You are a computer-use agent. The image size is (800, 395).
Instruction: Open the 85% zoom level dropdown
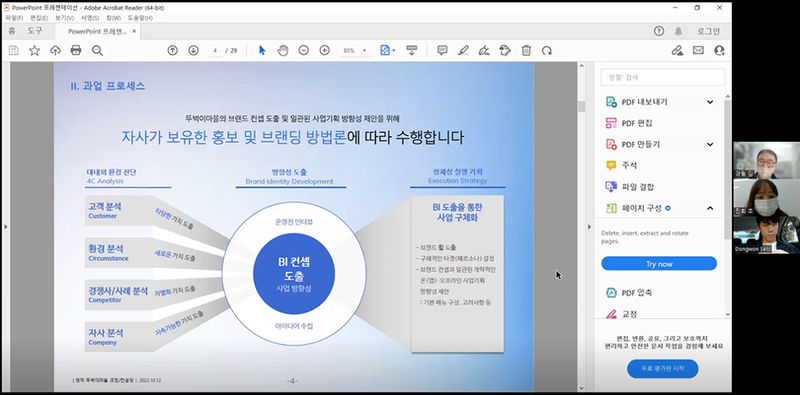(x=355, y=51)
